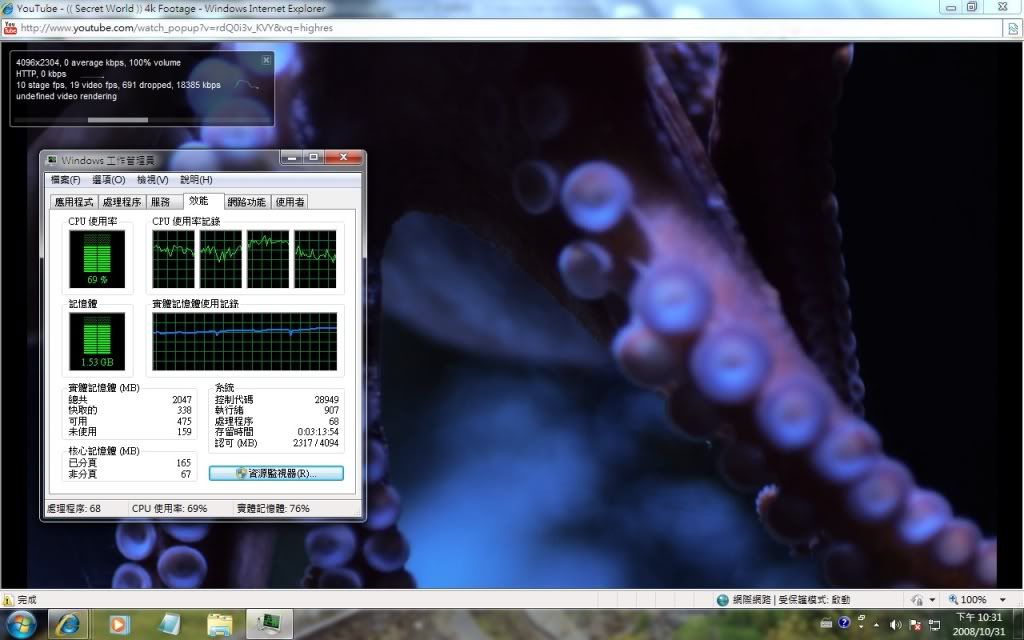Close the video stats overlay
Image resolution: width=1024 pixels, height=640 pixels.
tap(266, 61)
